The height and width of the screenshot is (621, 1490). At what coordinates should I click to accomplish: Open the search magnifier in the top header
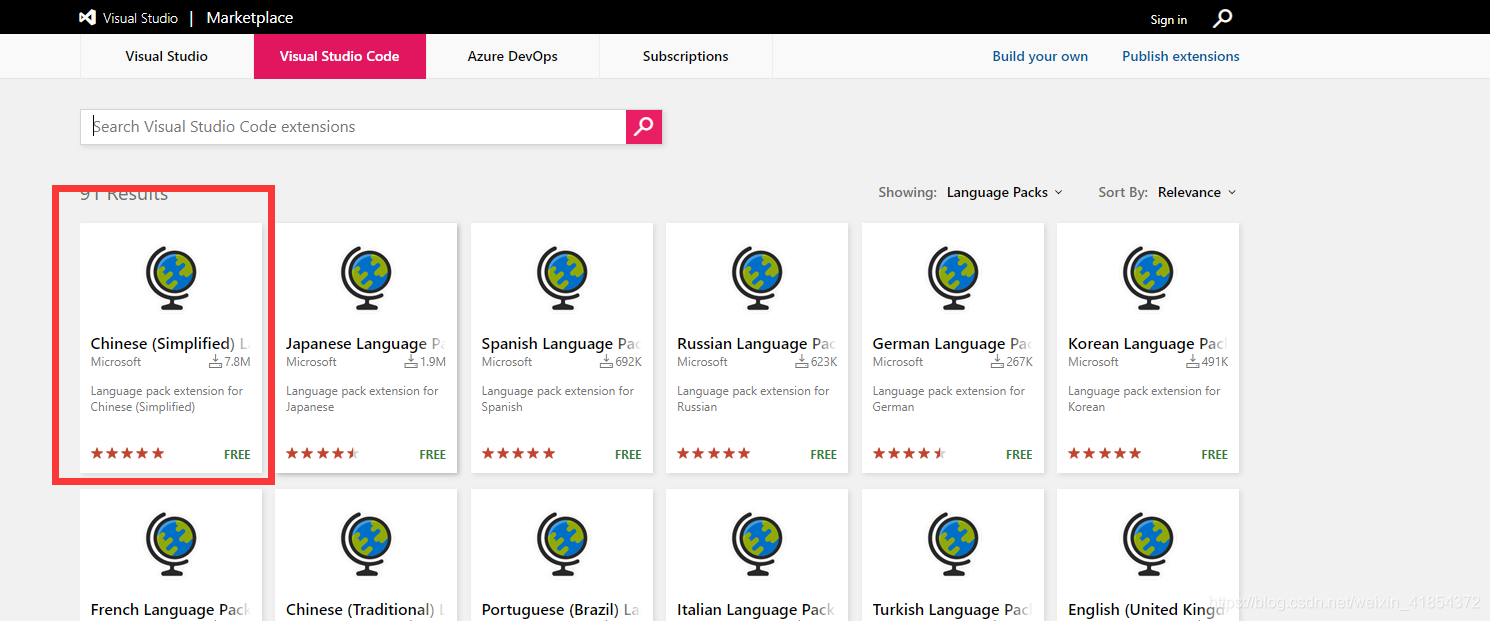tap(1223, 18)
